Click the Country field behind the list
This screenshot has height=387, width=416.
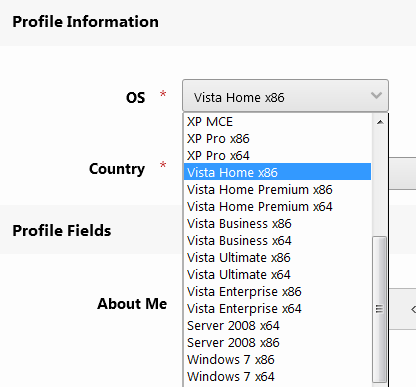click(x=402, y=173)
